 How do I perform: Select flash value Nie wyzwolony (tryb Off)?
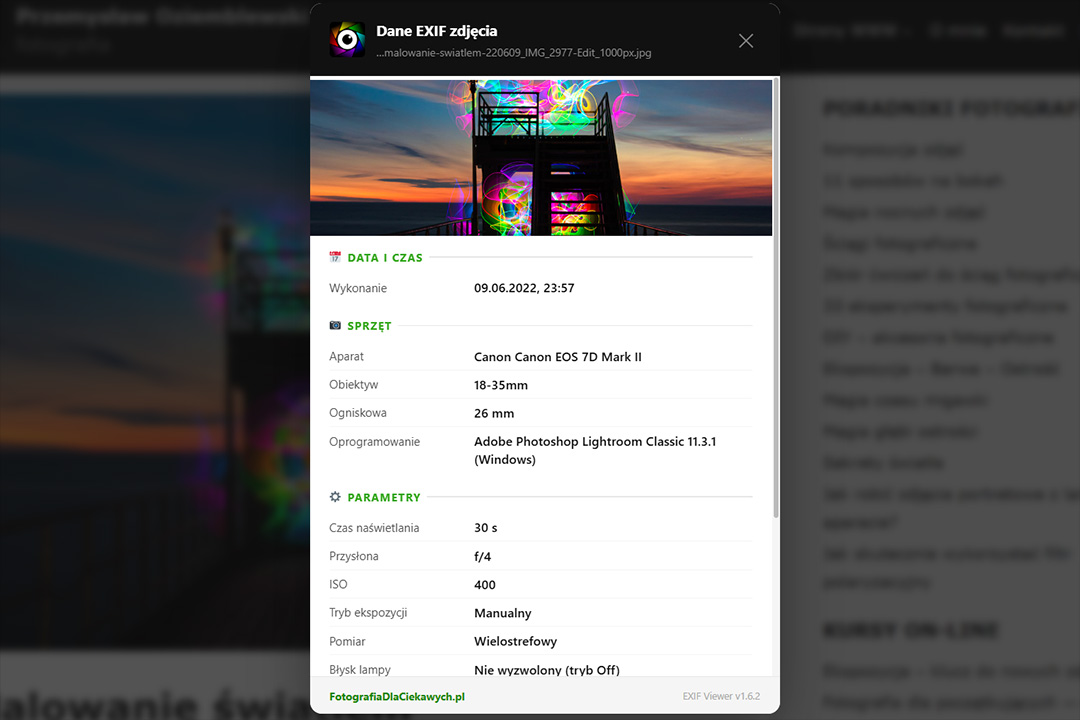pyautogui.click(x=547, y=670)
